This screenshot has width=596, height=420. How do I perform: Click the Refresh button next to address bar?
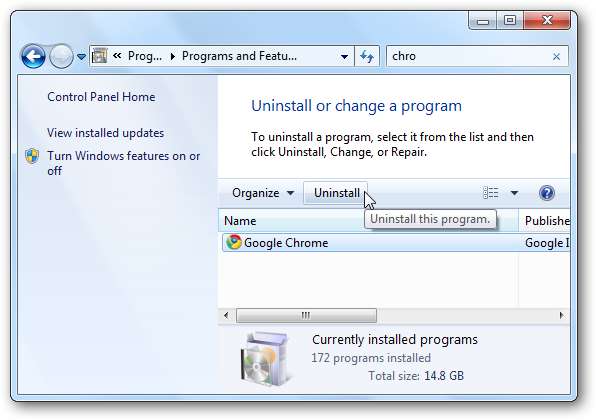(367, 57)
